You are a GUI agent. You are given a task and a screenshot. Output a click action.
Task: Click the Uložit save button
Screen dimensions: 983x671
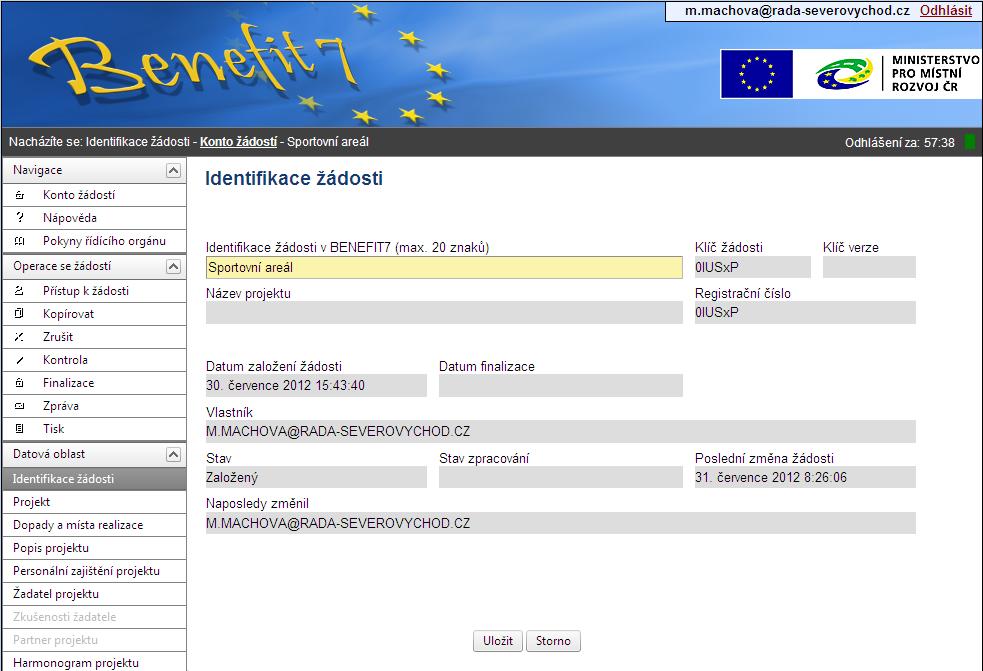click(x=498, y=641)
